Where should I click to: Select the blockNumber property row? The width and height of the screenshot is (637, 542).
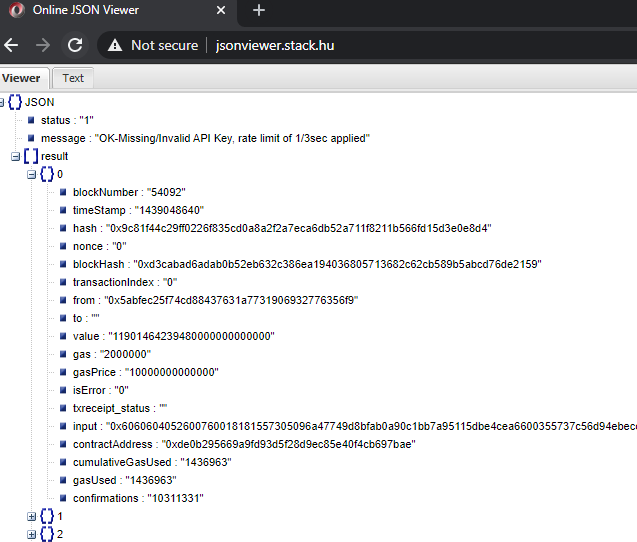pyautogui.click(x=129, y=192)
